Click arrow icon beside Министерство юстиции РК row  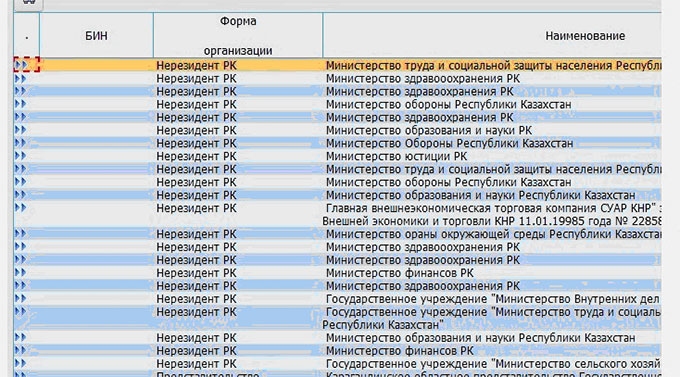20,156
